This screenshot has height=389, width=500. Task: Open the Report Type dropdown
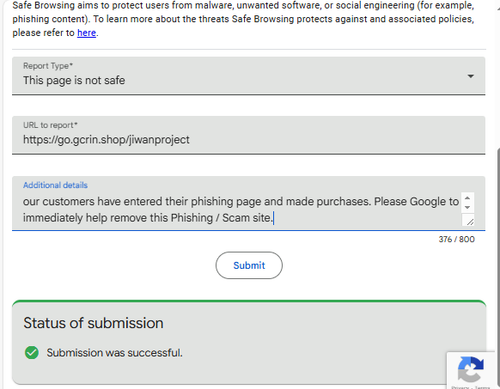click(249, 76)
